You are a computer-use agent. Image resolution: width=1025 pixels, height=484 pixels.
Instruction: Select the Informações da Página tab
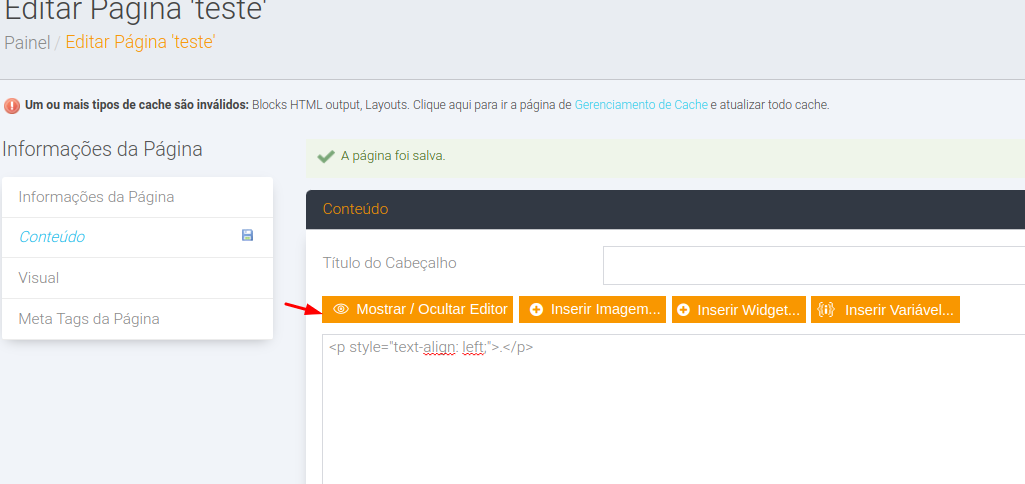click(x=137, y=197)
